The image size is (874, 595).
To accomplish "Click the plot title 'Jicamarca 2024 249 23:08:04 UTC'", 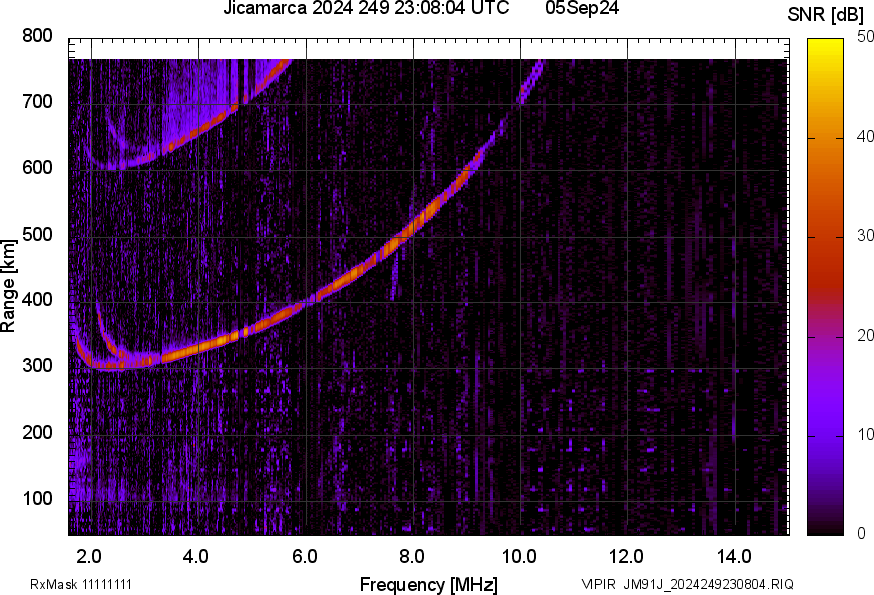I will coord(366,8).
